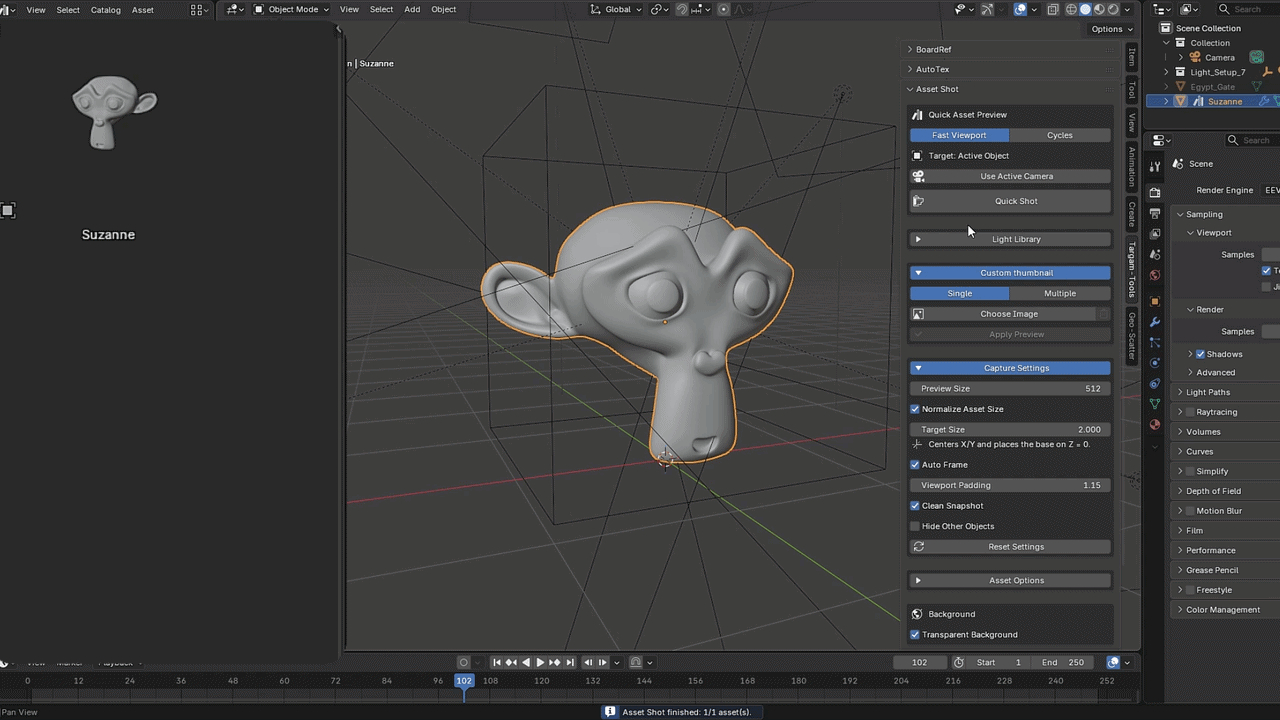Enable Hide Other Objects checkbox
This screenshot has height=720, width=1280.
915,526
